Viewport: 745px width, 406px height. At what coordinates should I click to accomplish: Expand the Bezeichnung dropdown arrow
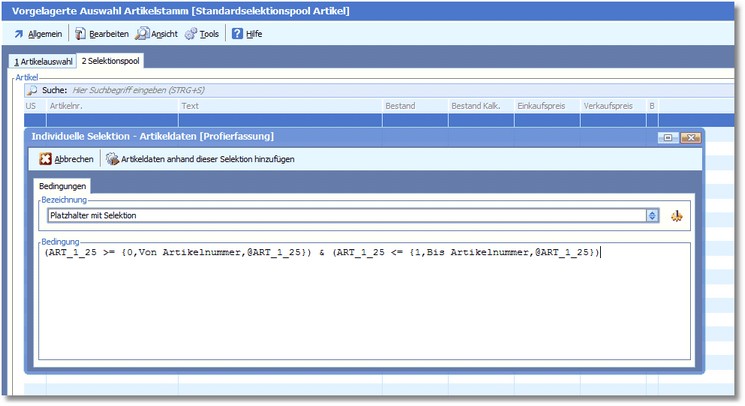click(653, 215)
